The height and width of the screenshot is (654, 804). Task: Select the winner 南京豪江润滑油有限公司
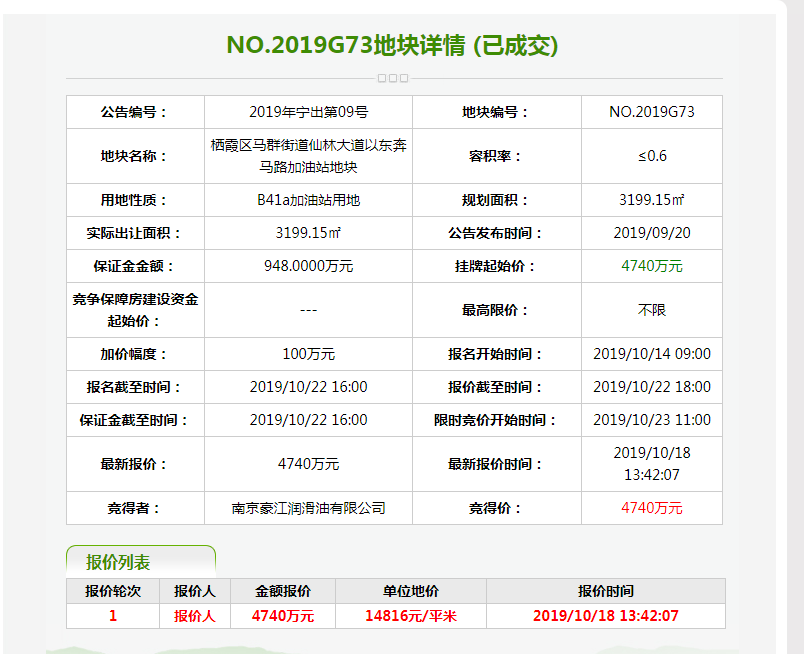coord(309,508)
